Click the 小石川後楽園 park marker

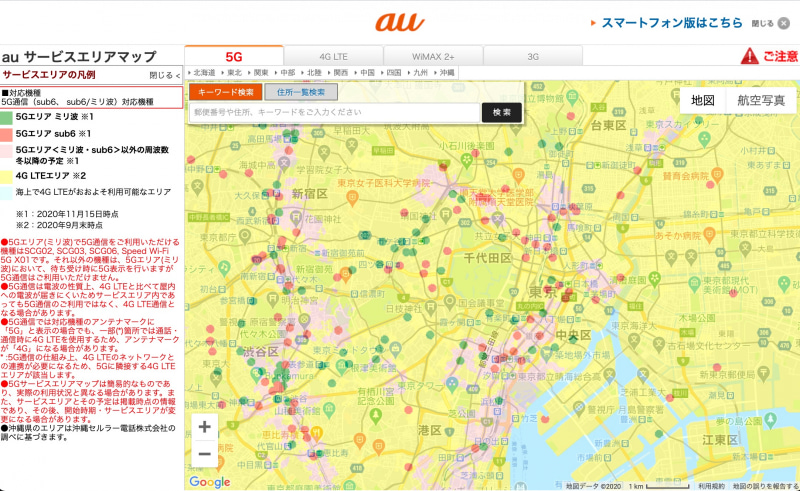point(466,160)
